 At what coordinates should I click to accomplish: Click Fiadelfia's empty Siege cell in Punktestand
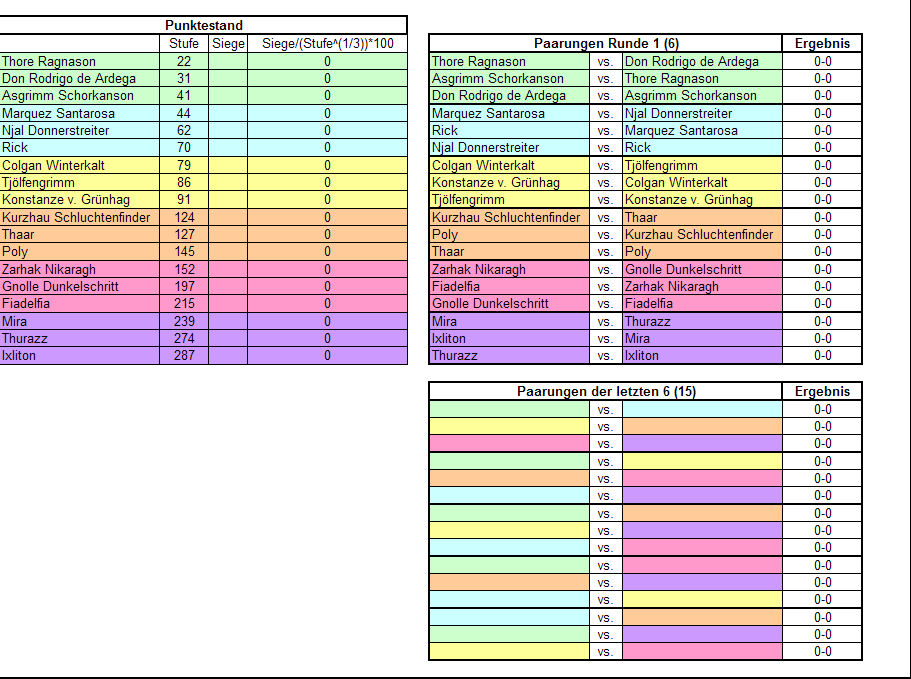[x=228, y=303]
